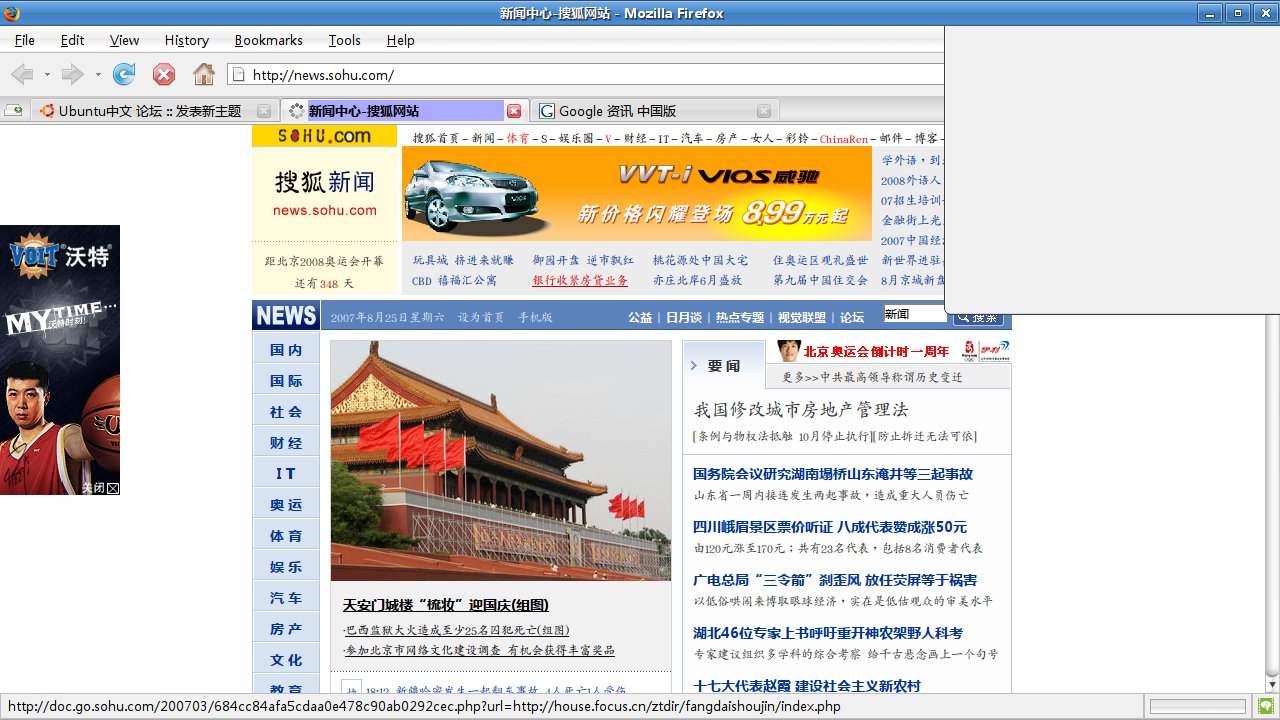Click the 热点专题 link in the NEWS bar

tap(740, 317)
